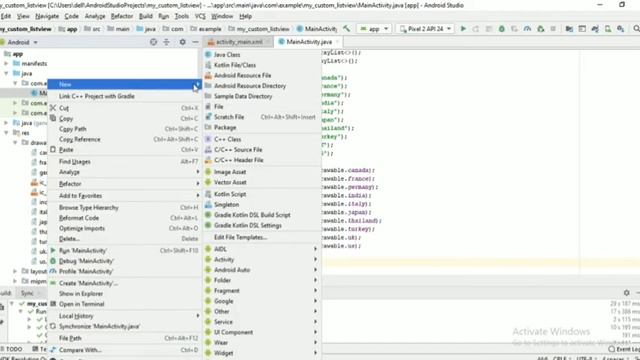Click Debug 'MainActivity' option
Screen dimensions: 640x360
coord(124,261)
